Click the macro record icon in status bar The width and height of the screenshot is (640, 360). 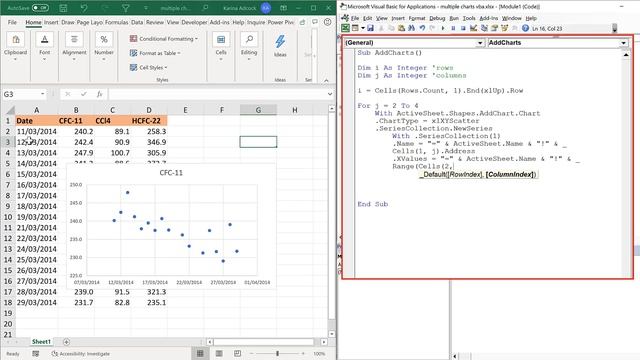36,353
